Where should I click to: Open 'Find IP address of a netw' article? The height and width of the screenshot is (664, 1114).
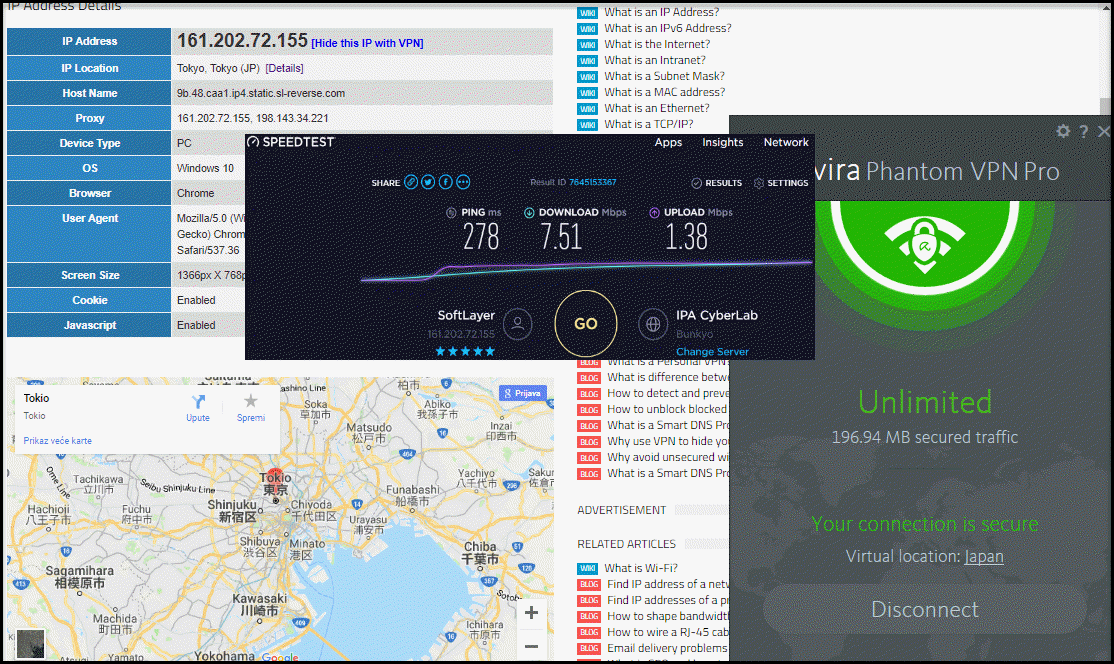point(668,584)
